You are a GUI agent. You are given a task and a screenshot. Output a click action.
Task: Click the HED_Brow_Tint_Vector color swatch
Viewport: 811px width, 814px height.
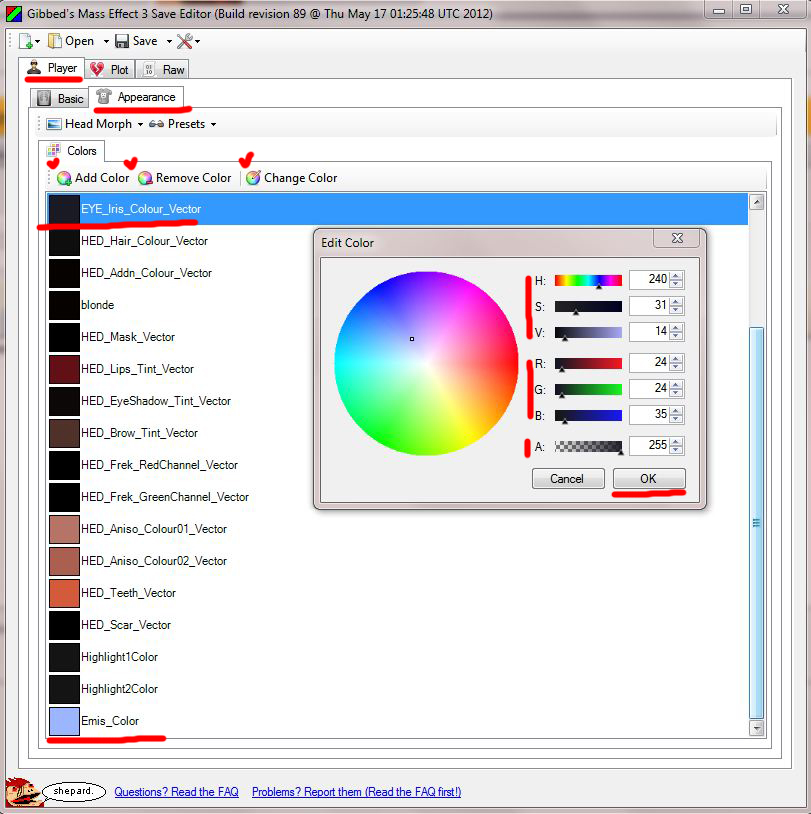[x=64, y=433]
